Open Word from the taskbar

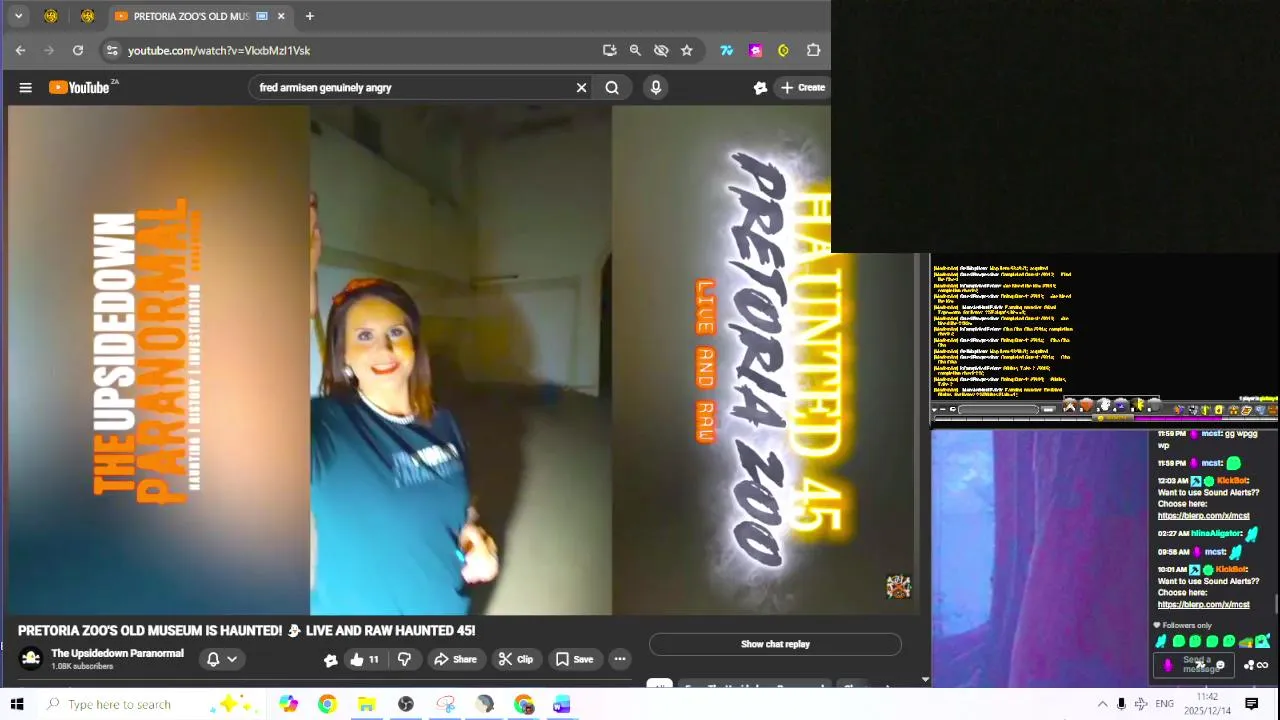point(562,704)
